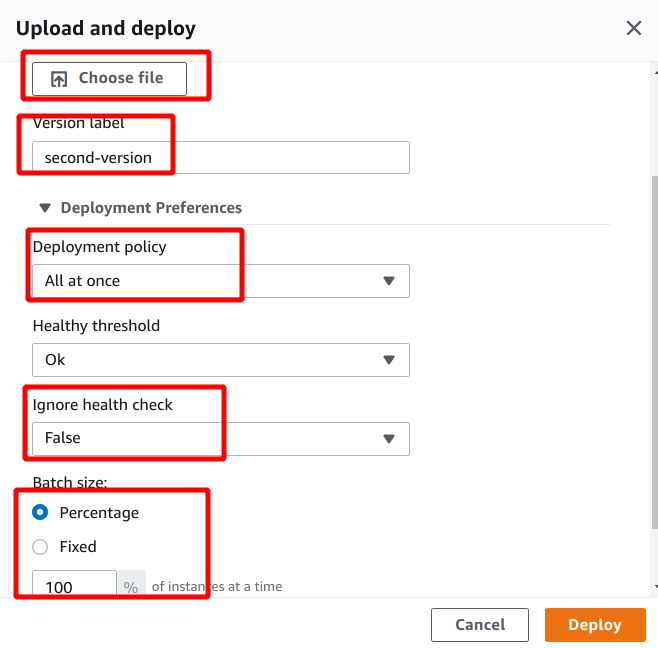Click the percent sign unit box

[131, 583]
